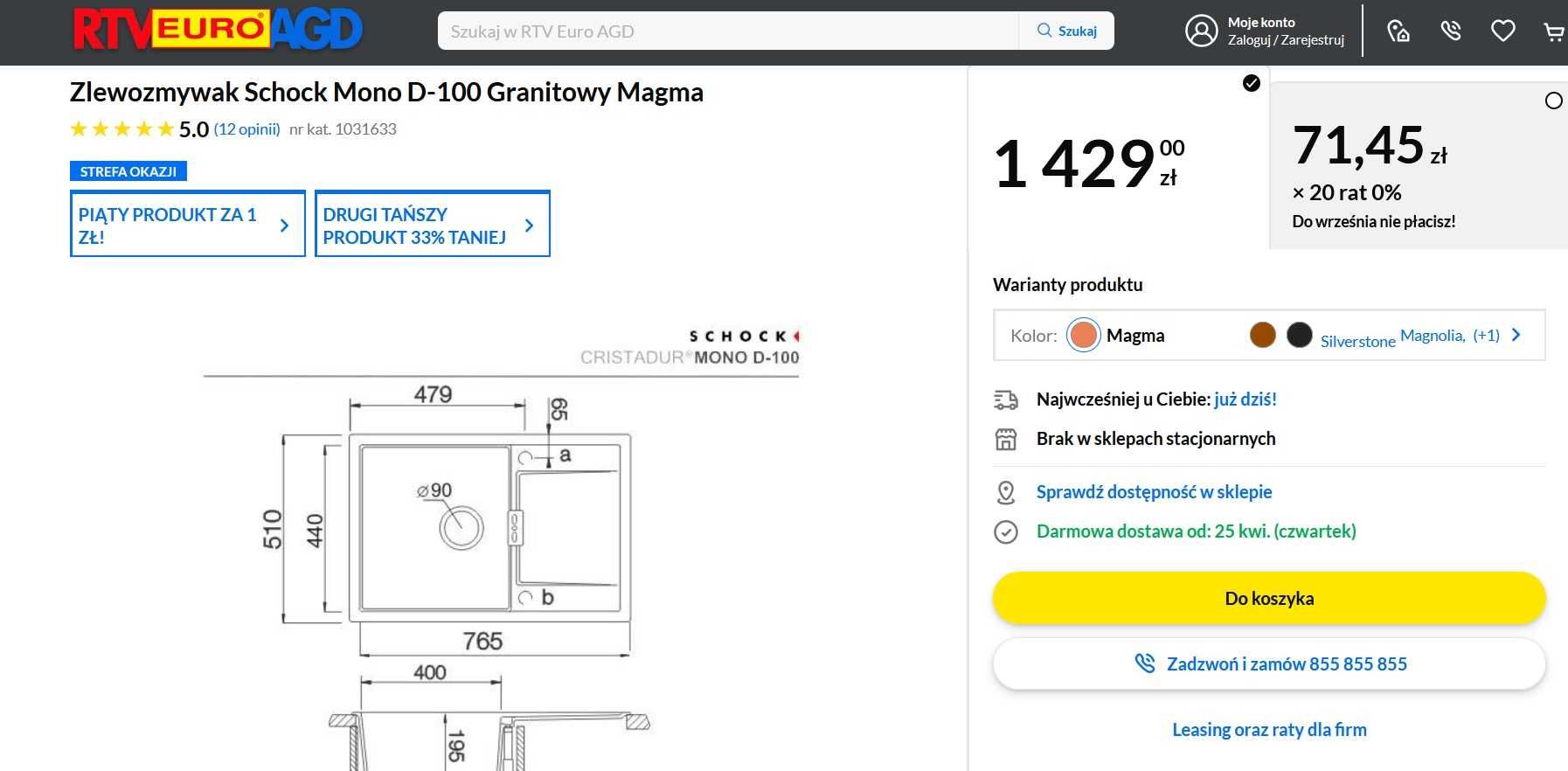The image size is (1568, 771).
Task: Click Brak w sklepach stacjonarnych text
Action: tap(1155, 439)
